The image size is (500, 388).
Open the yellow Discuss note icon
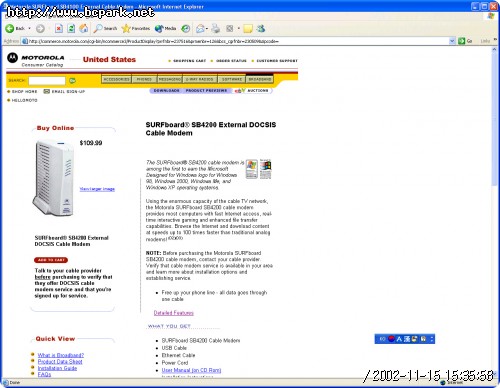coord(248,29)
